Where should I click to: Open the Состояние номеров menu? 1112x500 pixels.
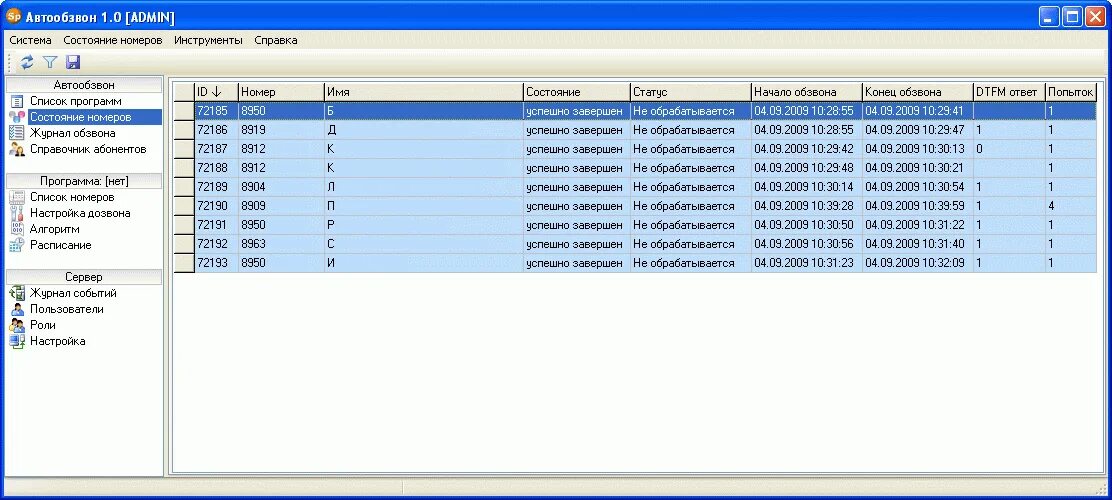click(x=113, y=40)
